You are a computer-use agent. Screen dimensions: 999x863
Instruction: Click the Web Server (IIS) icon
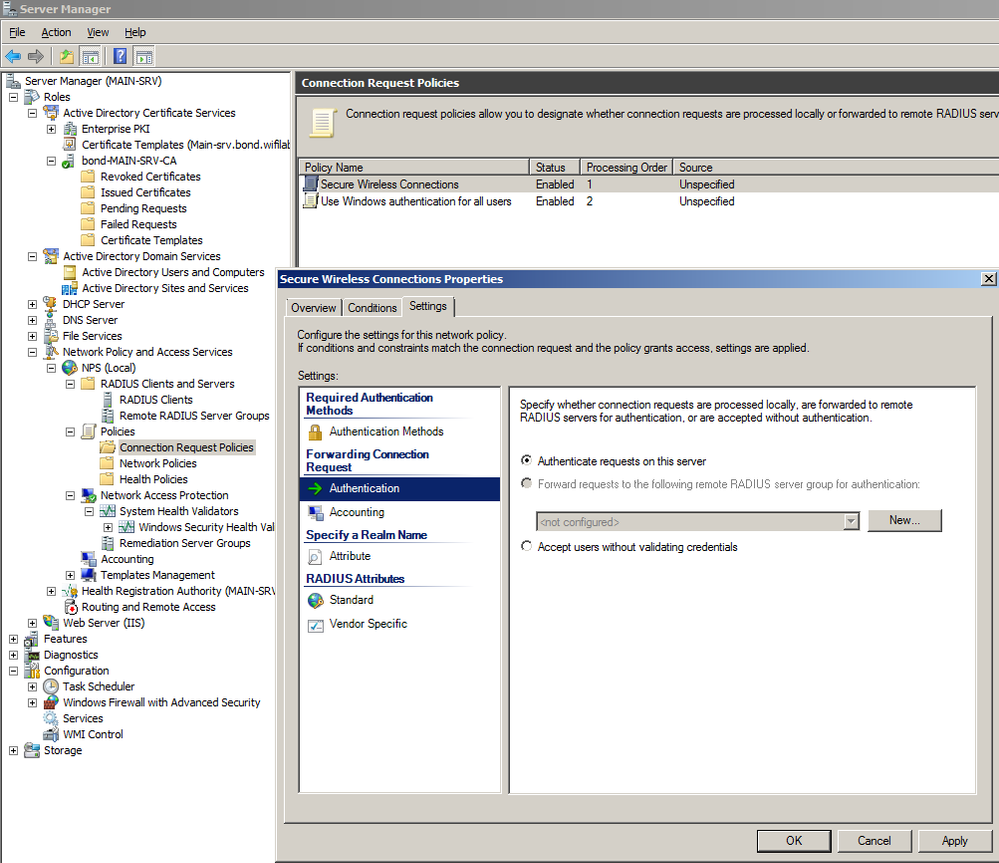click(x=51, y=622)
